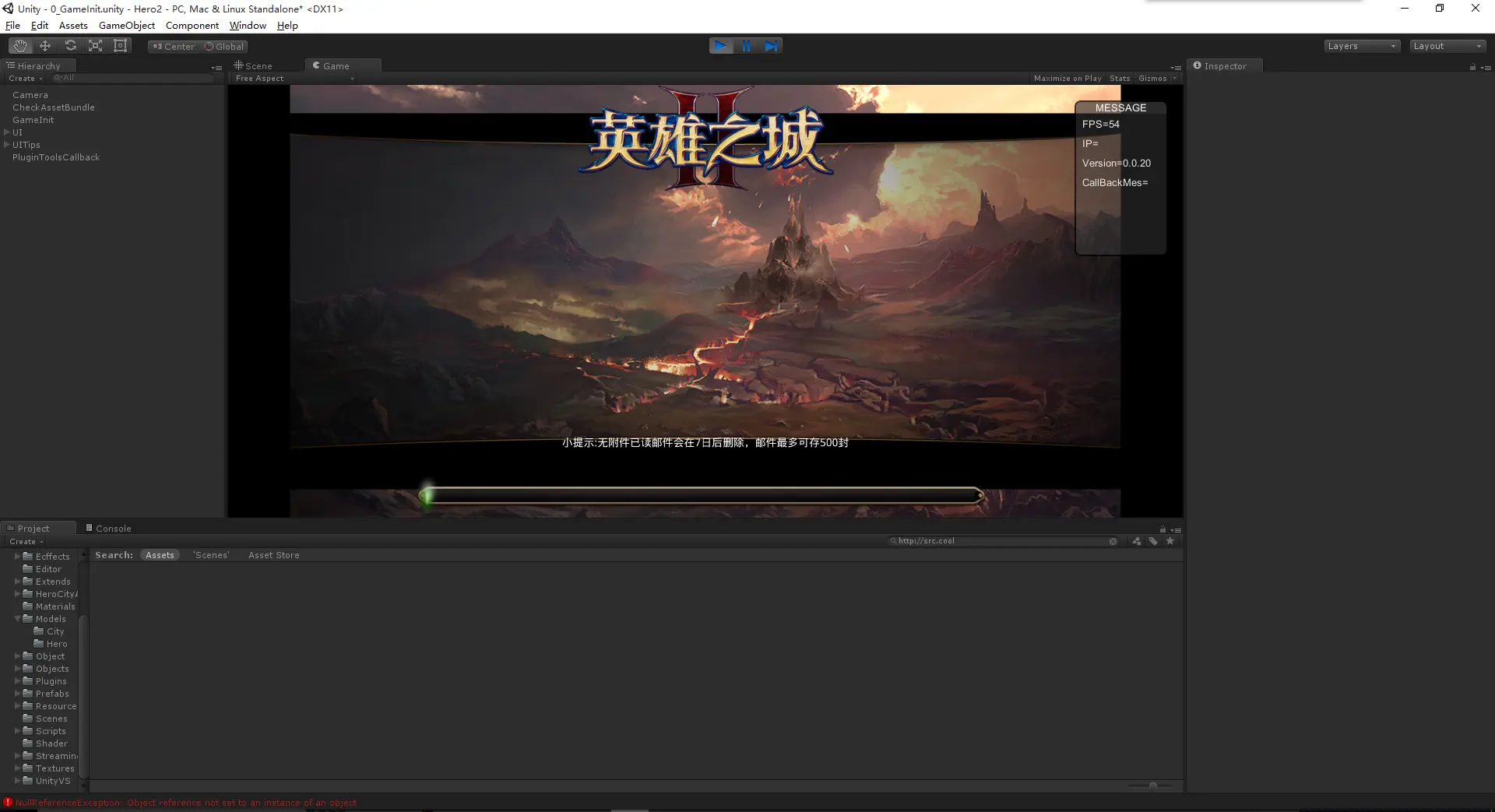Open Hierarchy panel options menu

[216, 68]
